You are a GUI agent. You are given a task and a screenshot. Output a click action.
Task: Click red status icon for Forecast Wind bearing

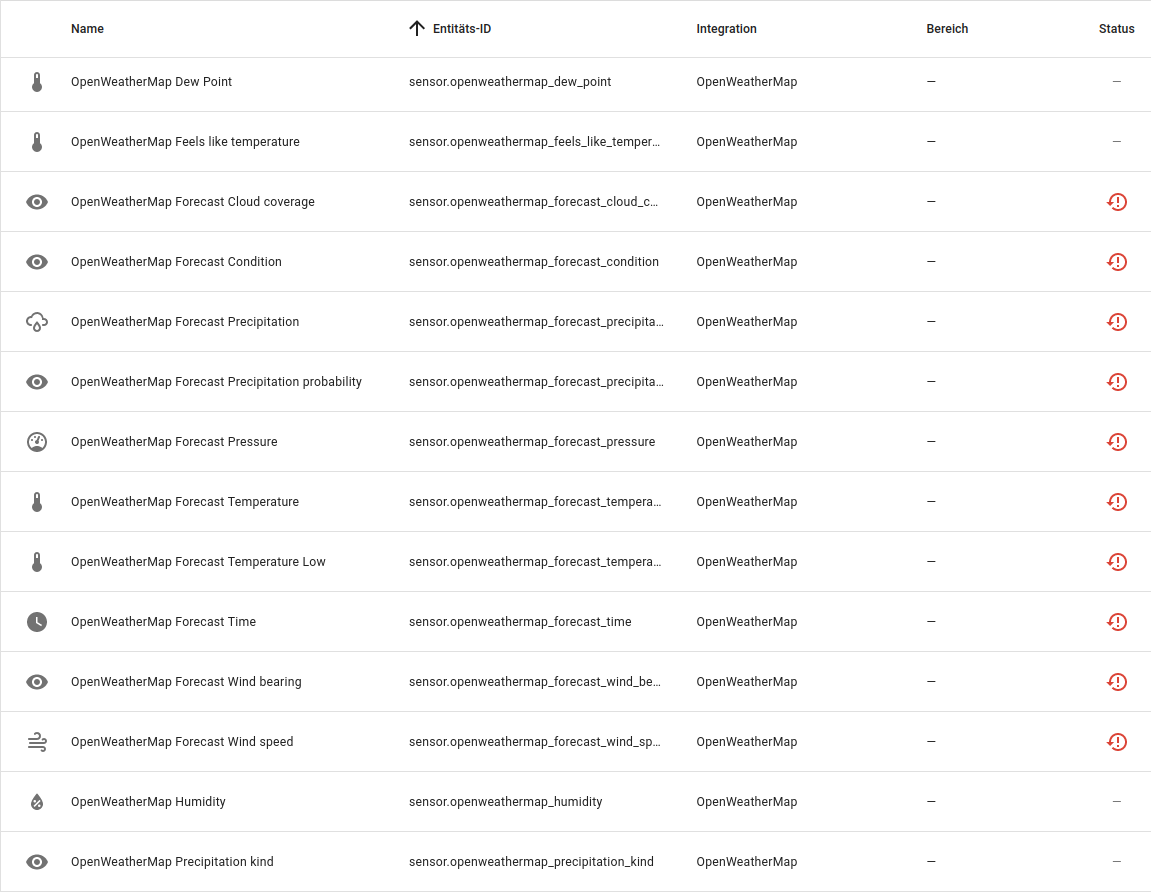coord(1116,682)
